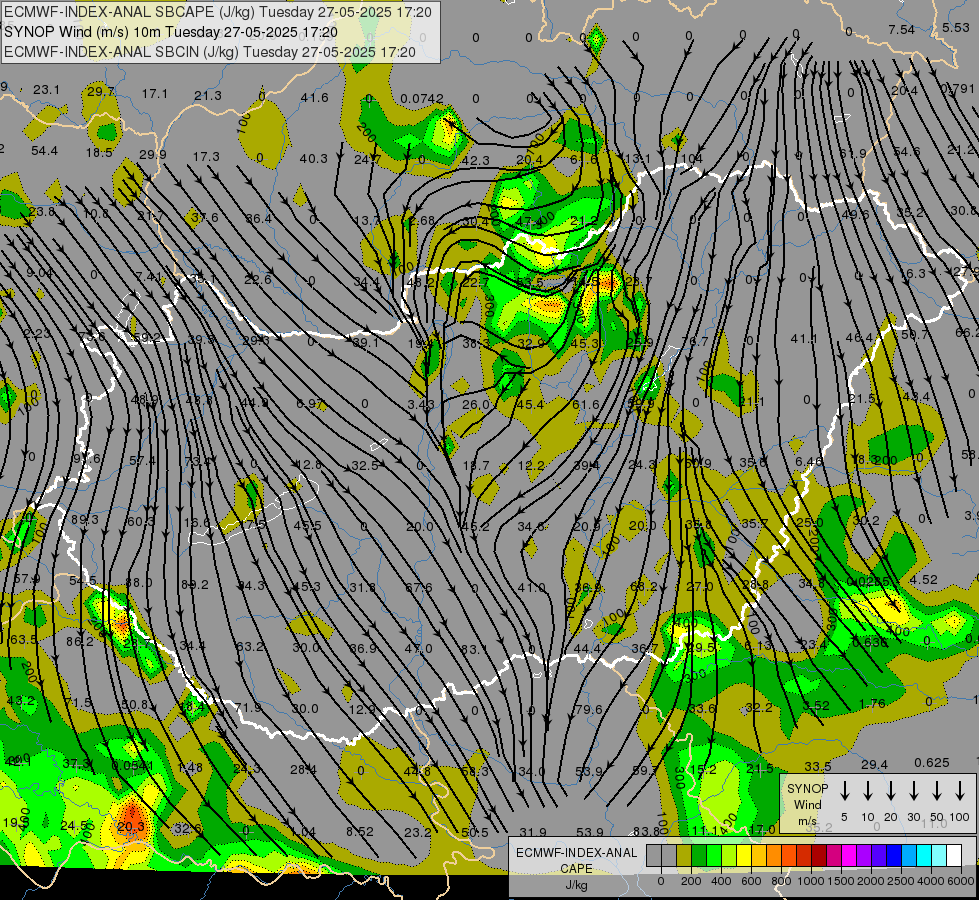The width and height of the screenshot is (979, 900).
Task: Click the 4000 tick label on CAPE legend
Action: pos(931,881)
